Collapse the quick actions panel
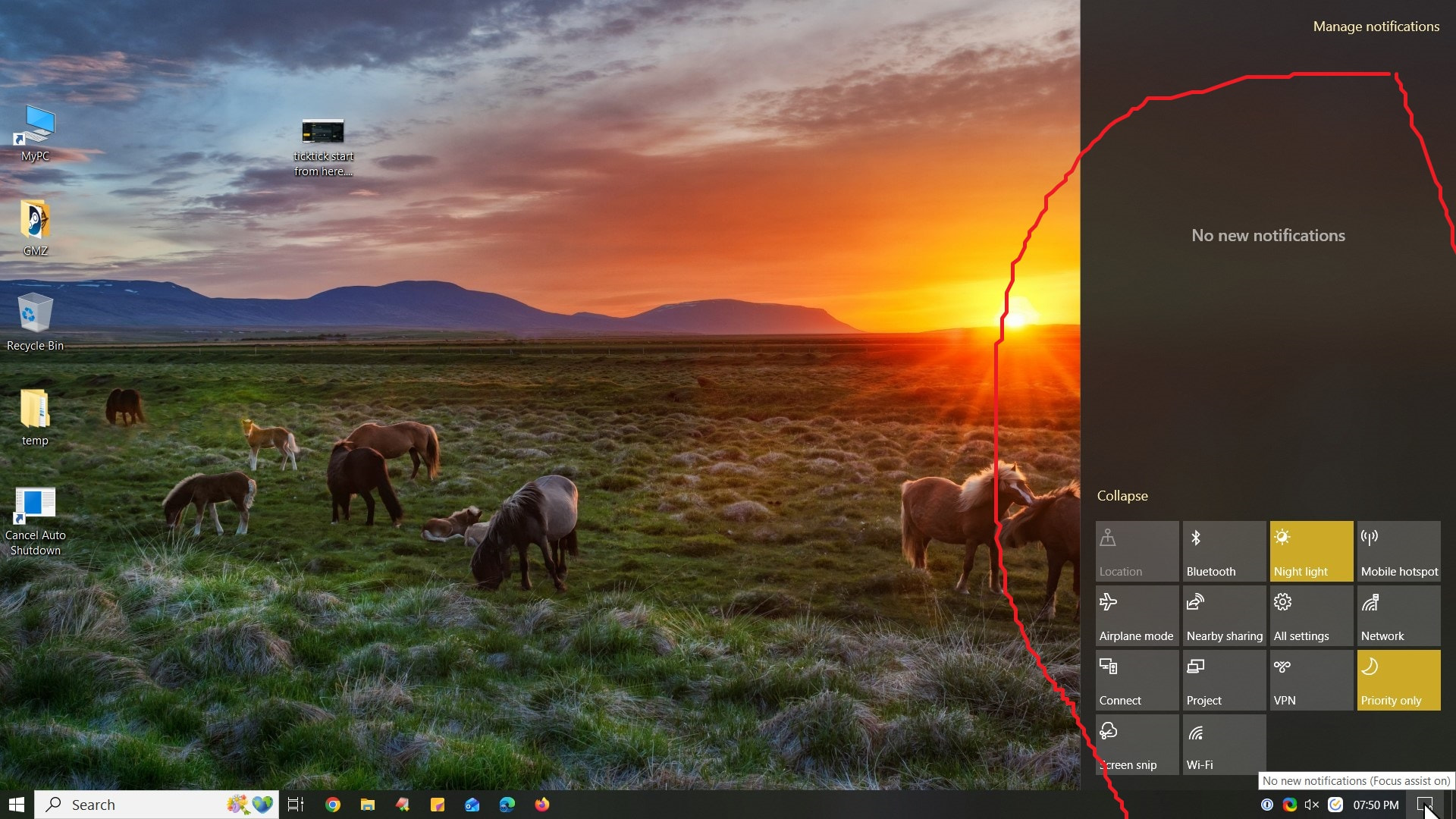1456x819 pixels. coord(1122,496)
